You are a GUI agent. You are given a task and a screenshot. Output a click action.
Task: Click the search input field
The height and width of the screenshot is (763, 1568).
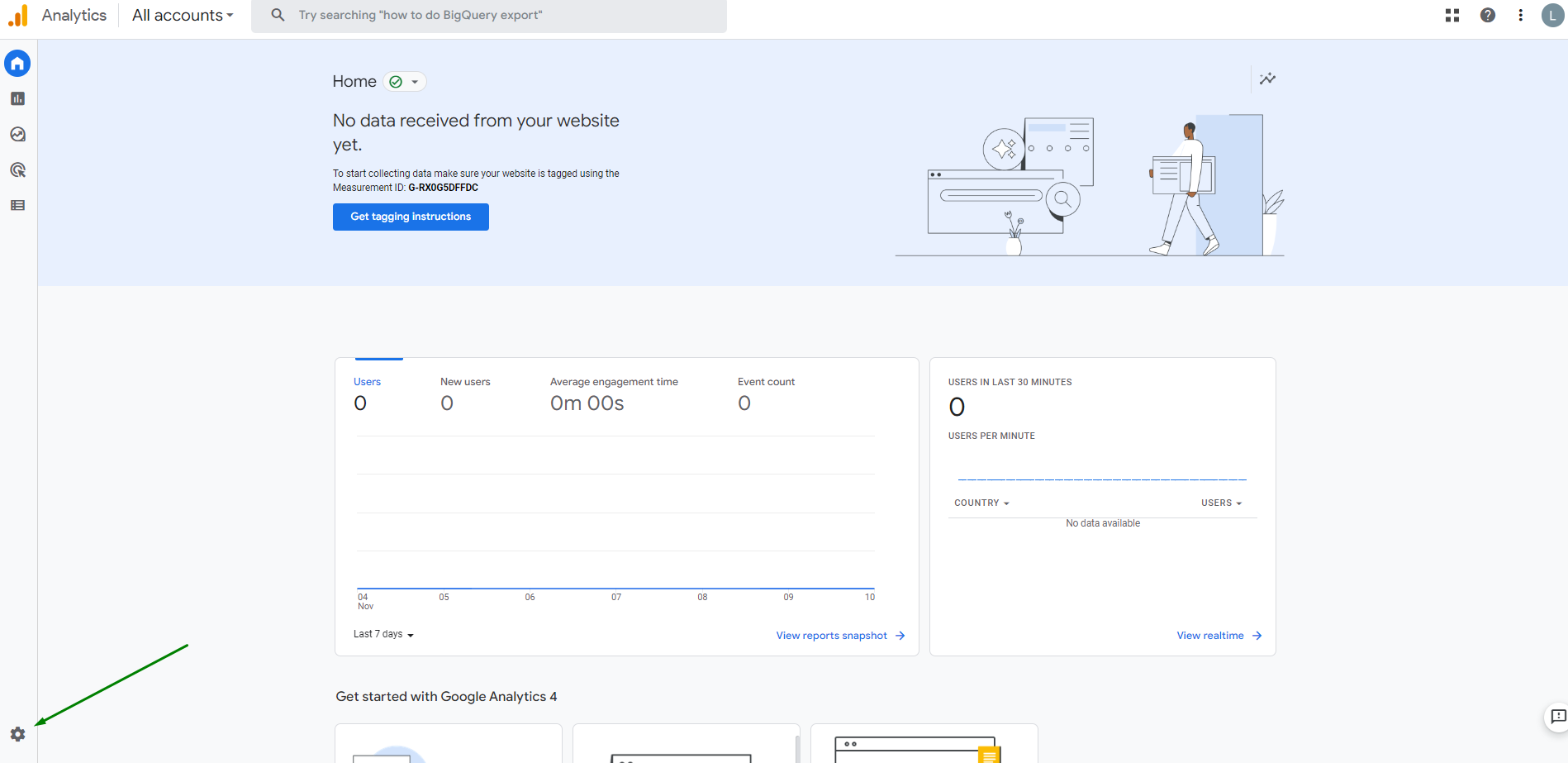coord(489,15)
